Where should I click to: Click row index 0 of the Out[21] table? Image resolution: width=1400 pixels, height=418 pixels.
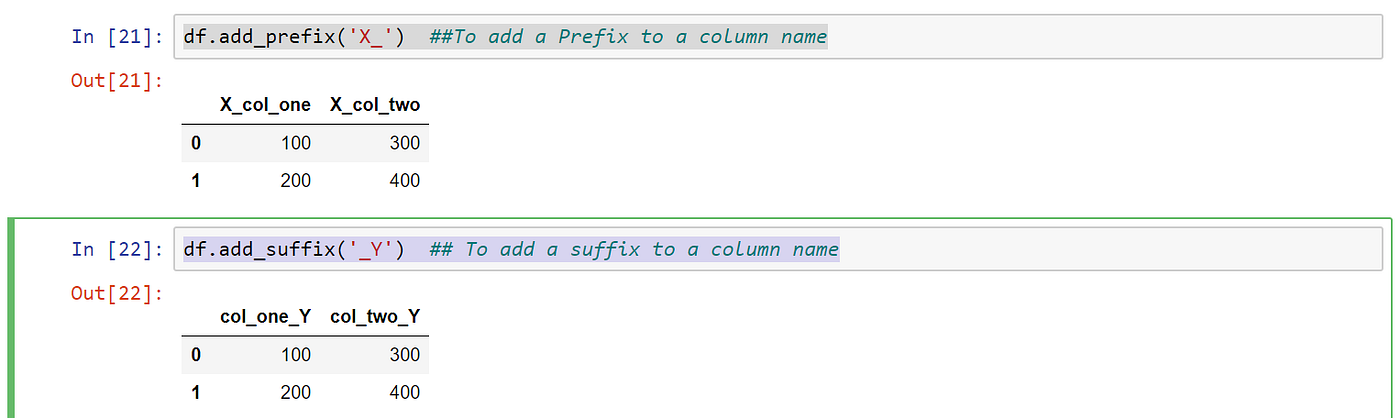tap(196, 143)
